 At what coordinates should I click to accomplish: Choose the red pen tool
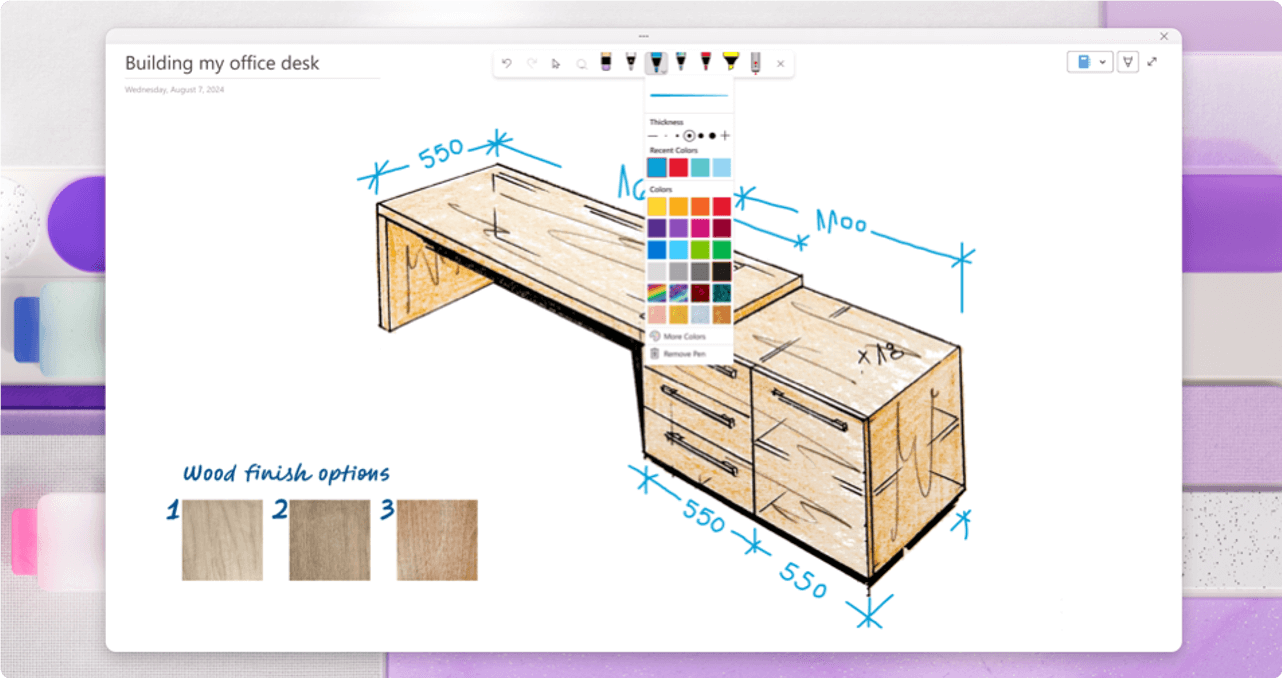click(706, 63)
